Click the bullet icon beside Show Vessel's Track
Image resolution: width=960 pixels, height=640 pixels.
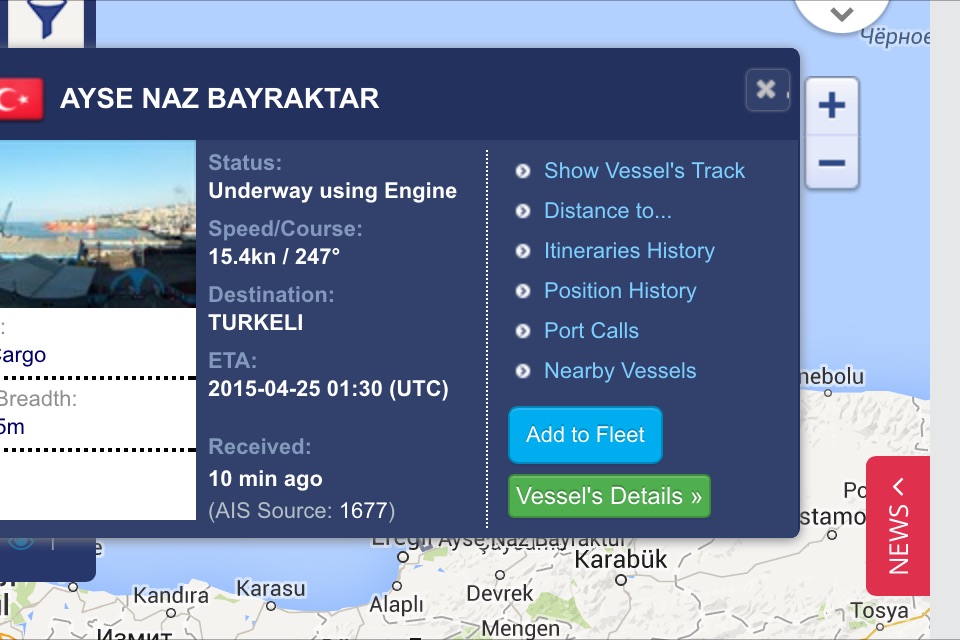click(523, 171)
